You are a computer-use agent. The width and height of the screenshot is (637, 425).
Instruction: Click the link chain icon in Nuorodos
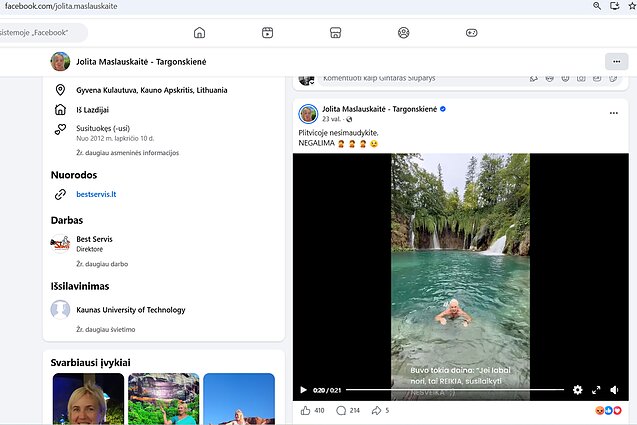point(60,194)
